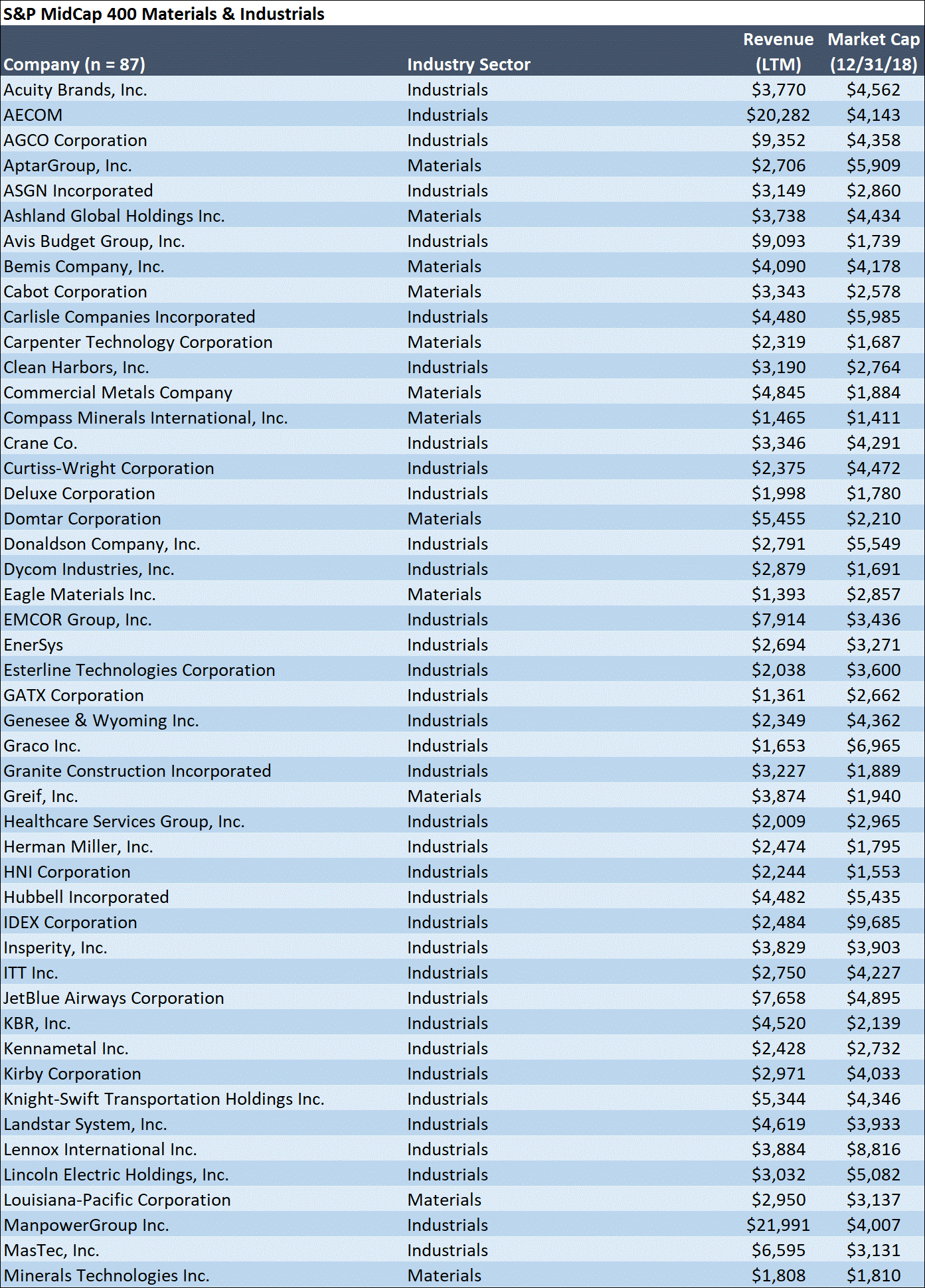Select ManpowerGroup revenue $21,991

click(778, 1225)
